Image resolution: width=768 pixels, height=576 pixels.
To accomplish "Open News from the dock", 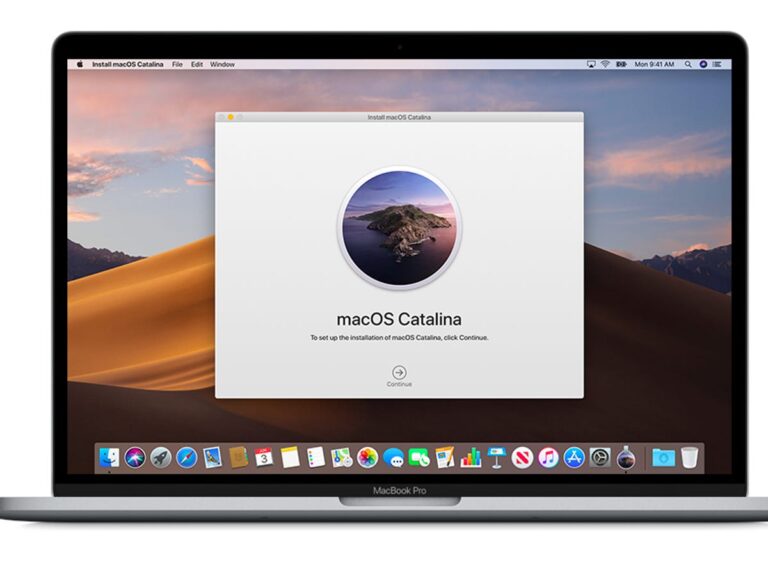I will click(x=523, y=458).
